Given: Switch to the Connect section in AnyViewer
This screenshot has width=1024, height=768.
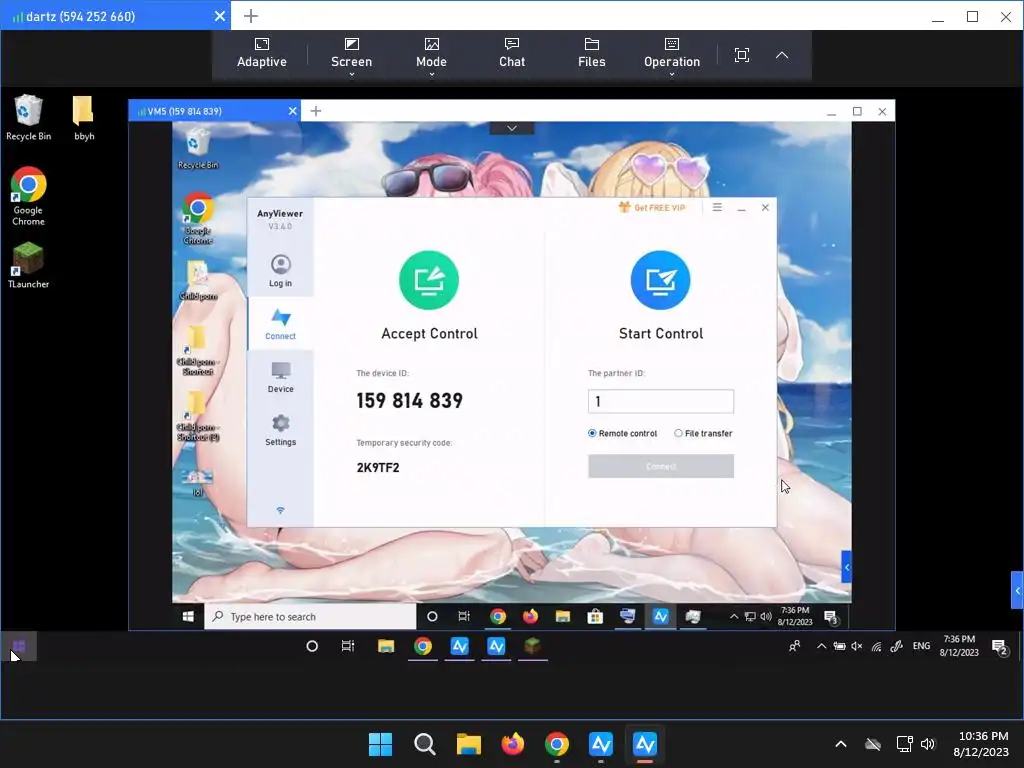Looking at the screenshot, I should 280,324.
